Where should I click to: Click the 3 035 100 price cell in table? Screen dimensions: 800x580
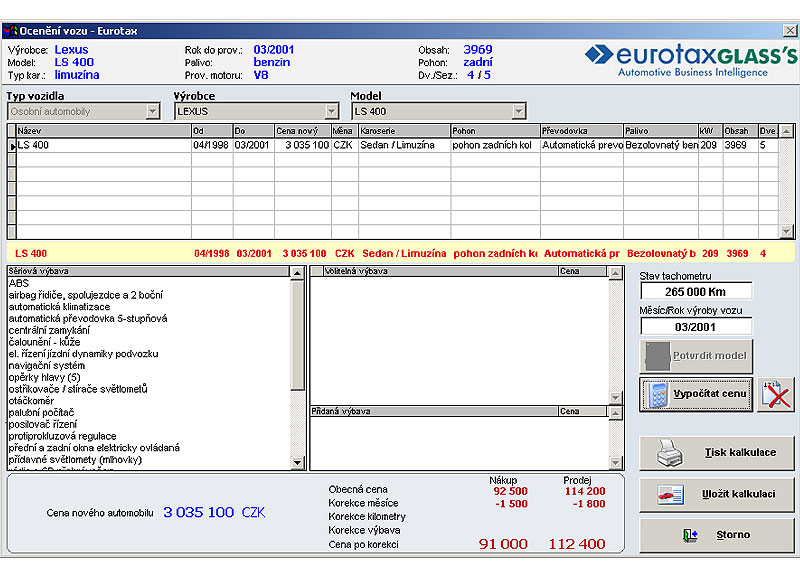pyautogui.click(x=303, y=145)
